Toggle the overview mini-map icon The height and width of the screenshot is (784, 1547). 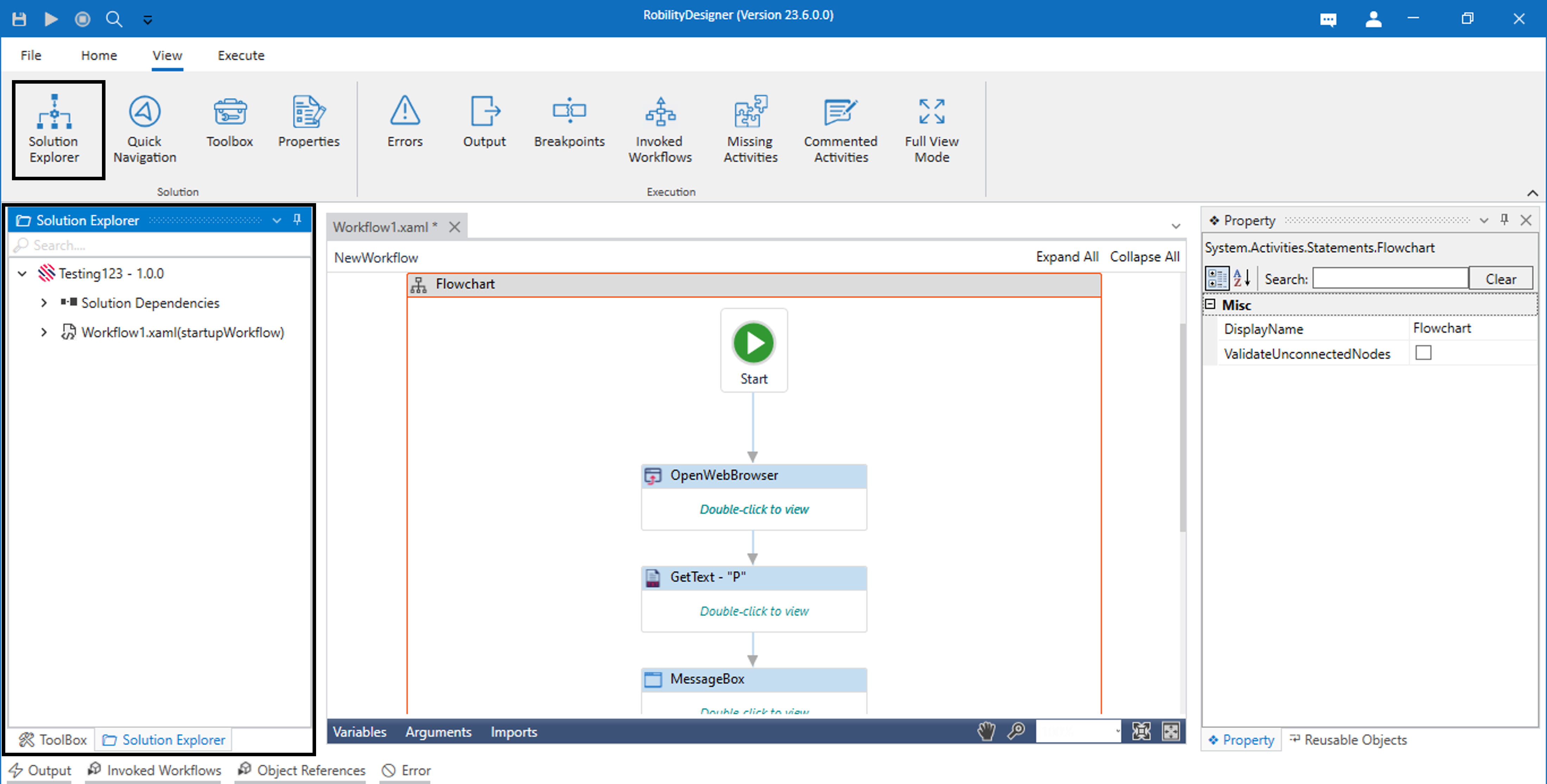pyautogui.click(x=1170, y=731)
